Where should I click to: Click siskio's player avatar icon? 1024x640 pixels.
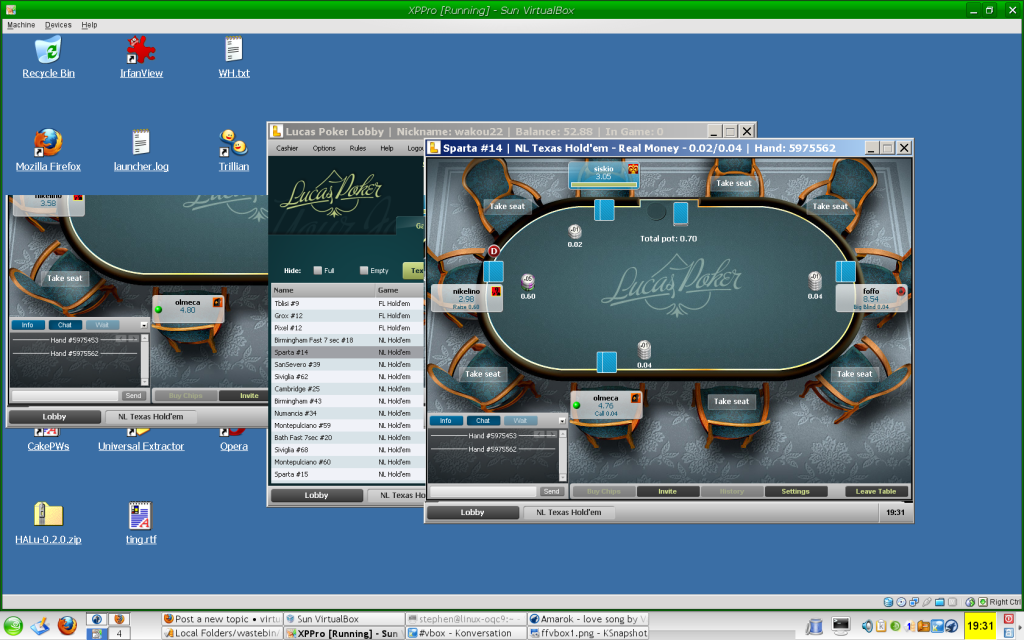(x=632, y=169)
